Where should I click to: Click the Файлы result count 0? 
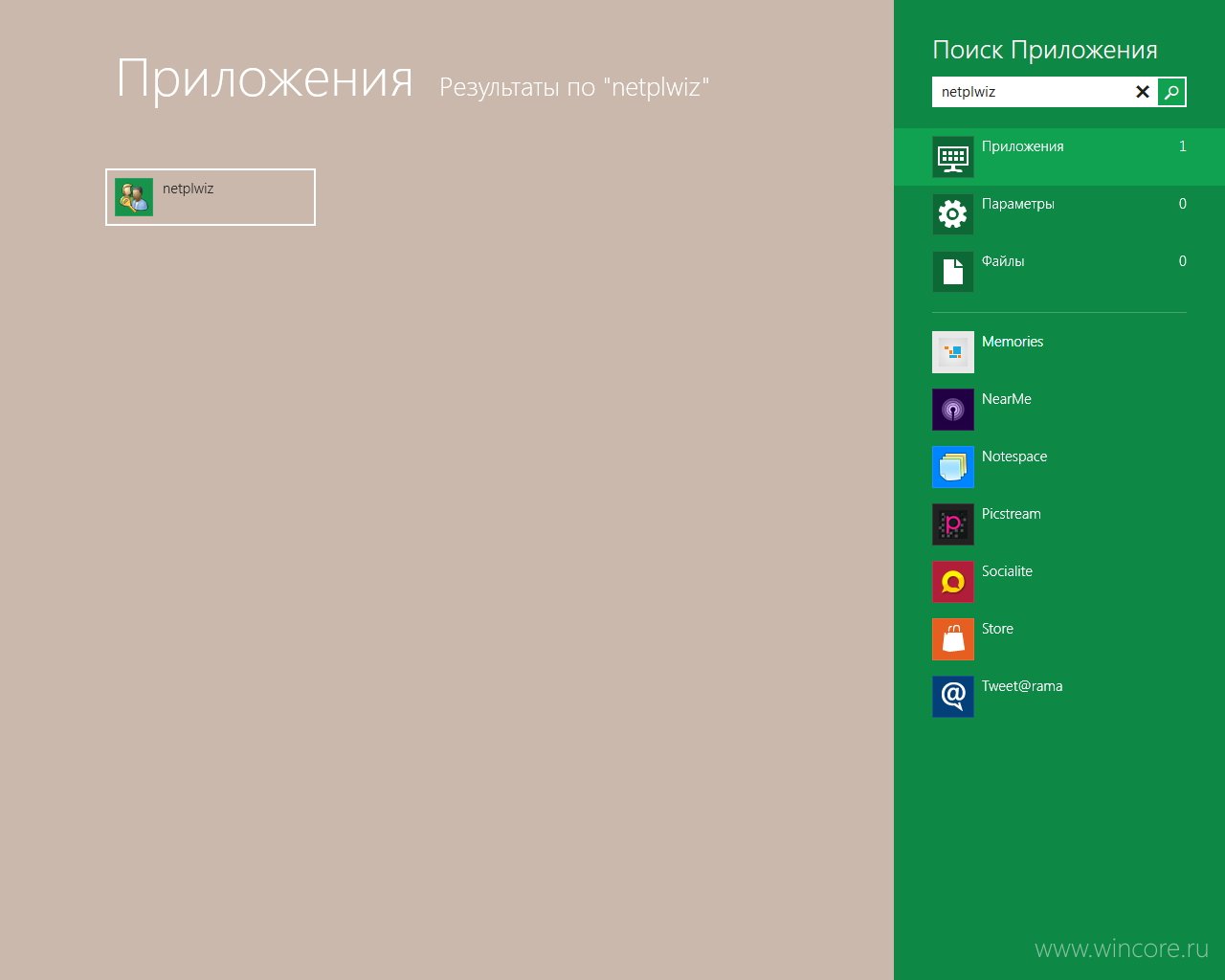click(1182, 261)
